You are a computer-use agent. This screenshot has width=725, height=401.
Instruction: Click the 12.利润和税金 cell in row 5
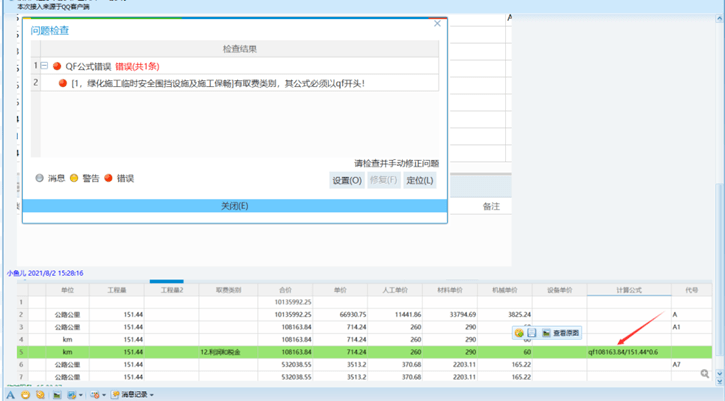click(228, 352)
